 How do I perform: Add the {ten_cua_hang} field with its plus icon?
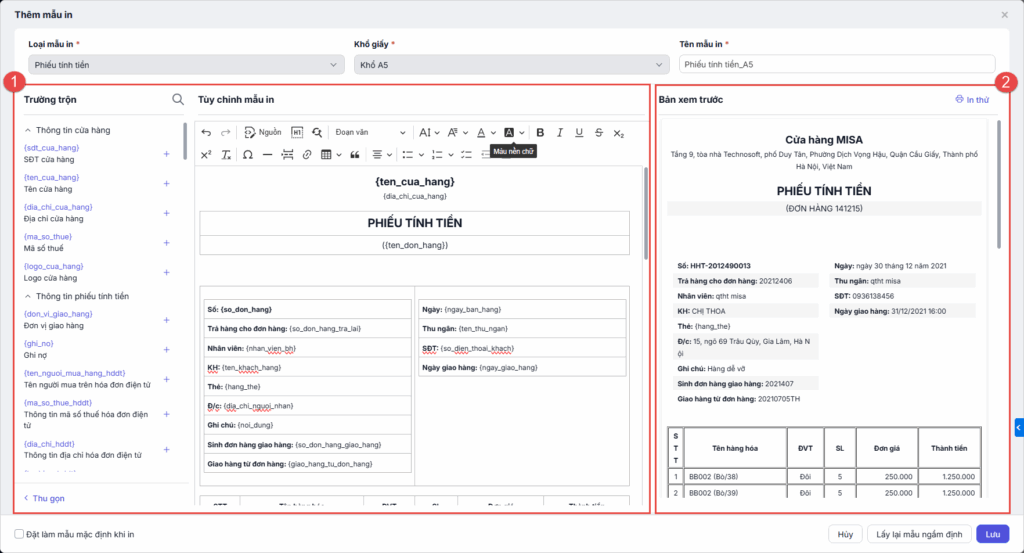point(167,183)
